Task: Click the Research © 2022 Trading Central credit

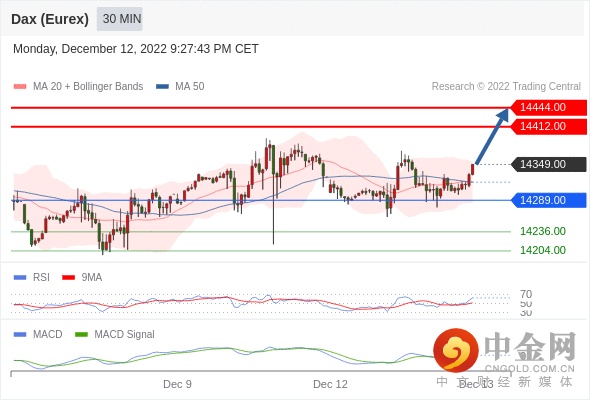Action: coord(506,87)
